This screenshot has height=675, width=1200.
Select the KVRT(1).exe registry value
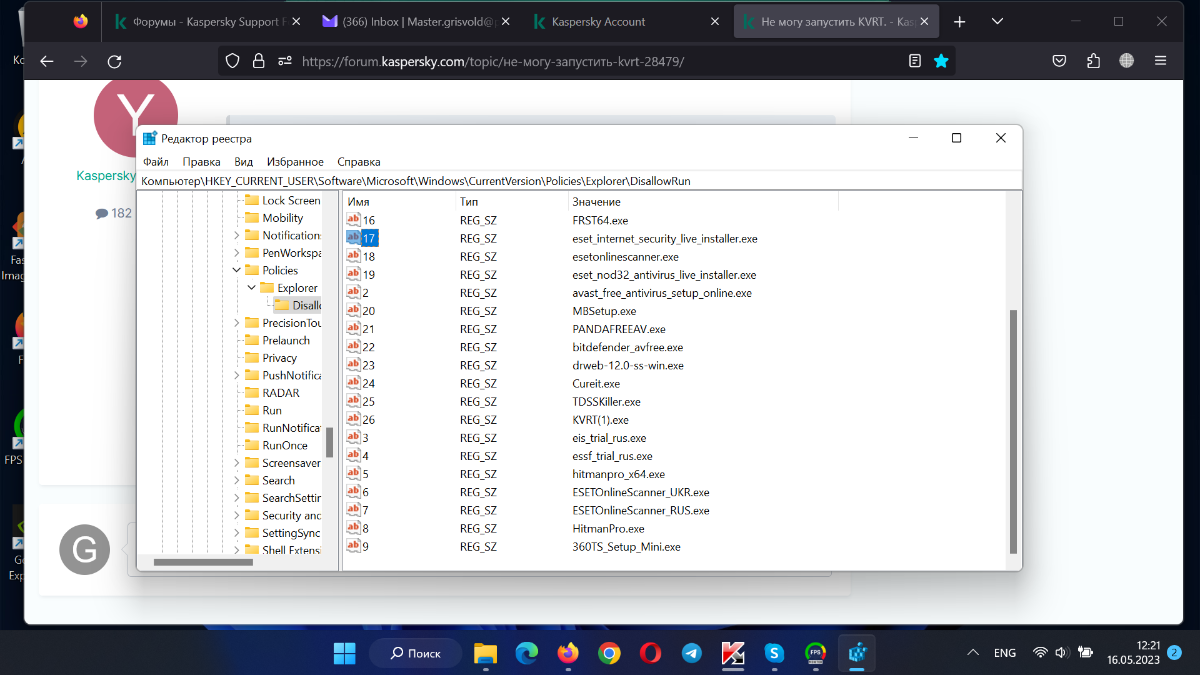point(600,420)
